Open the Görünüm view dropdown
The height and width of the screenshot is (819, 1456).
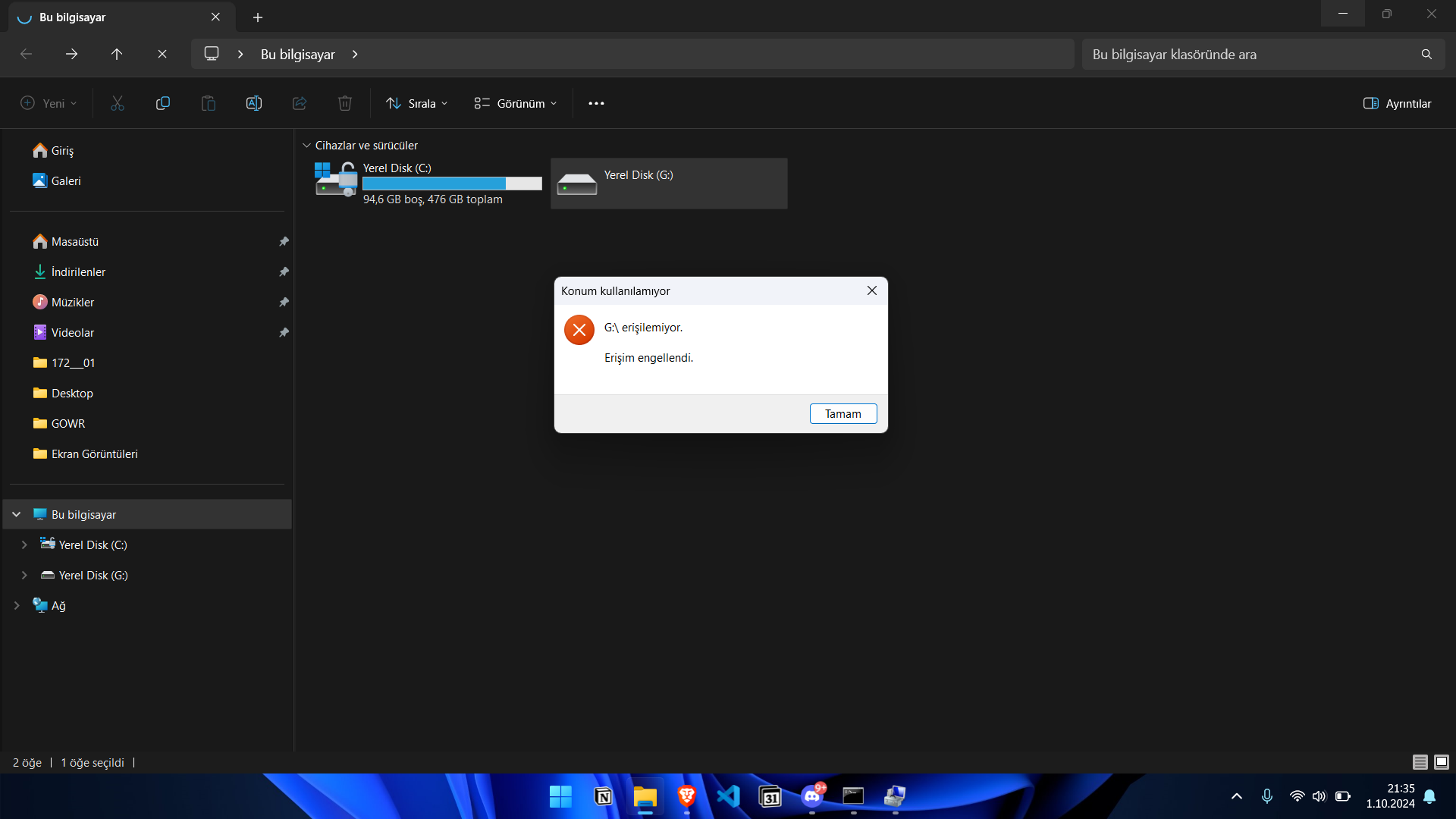516,103
